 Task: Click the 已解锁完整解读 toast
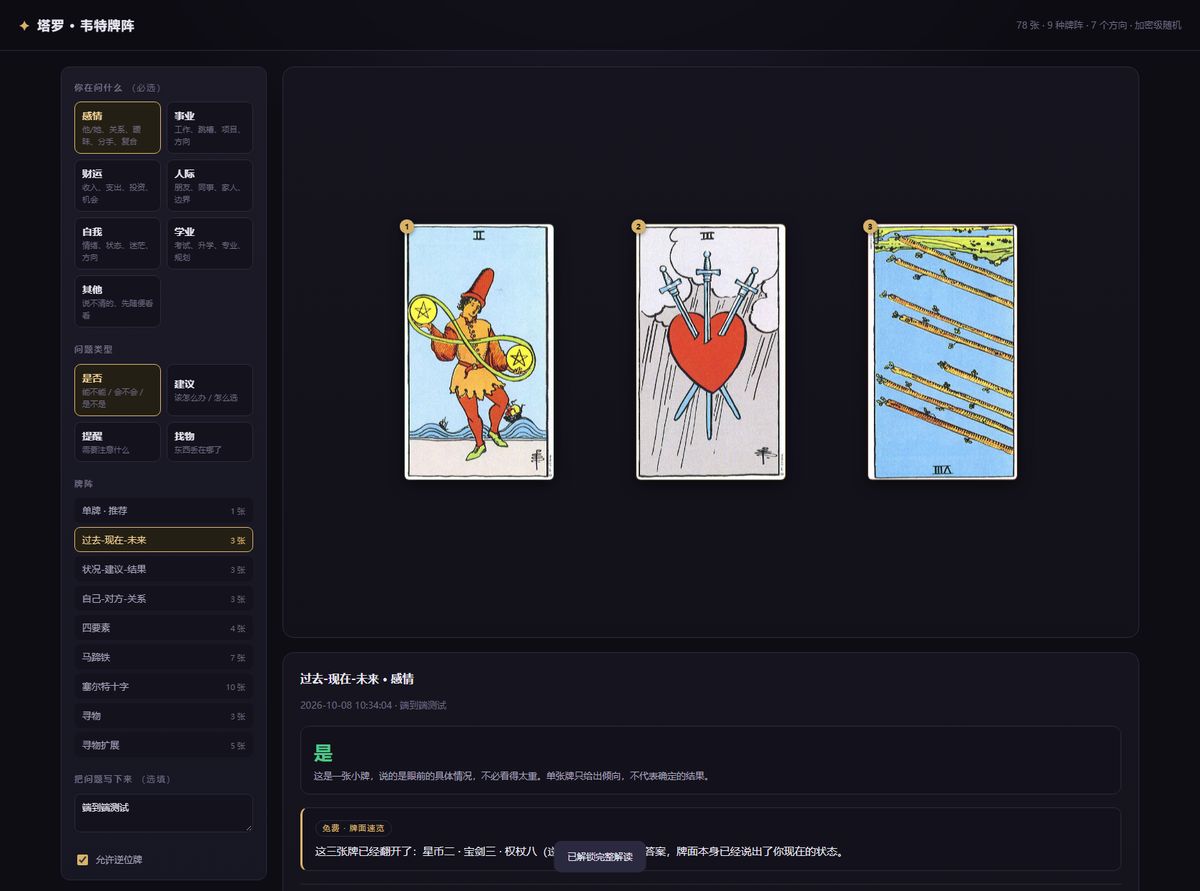pos(600,857)
